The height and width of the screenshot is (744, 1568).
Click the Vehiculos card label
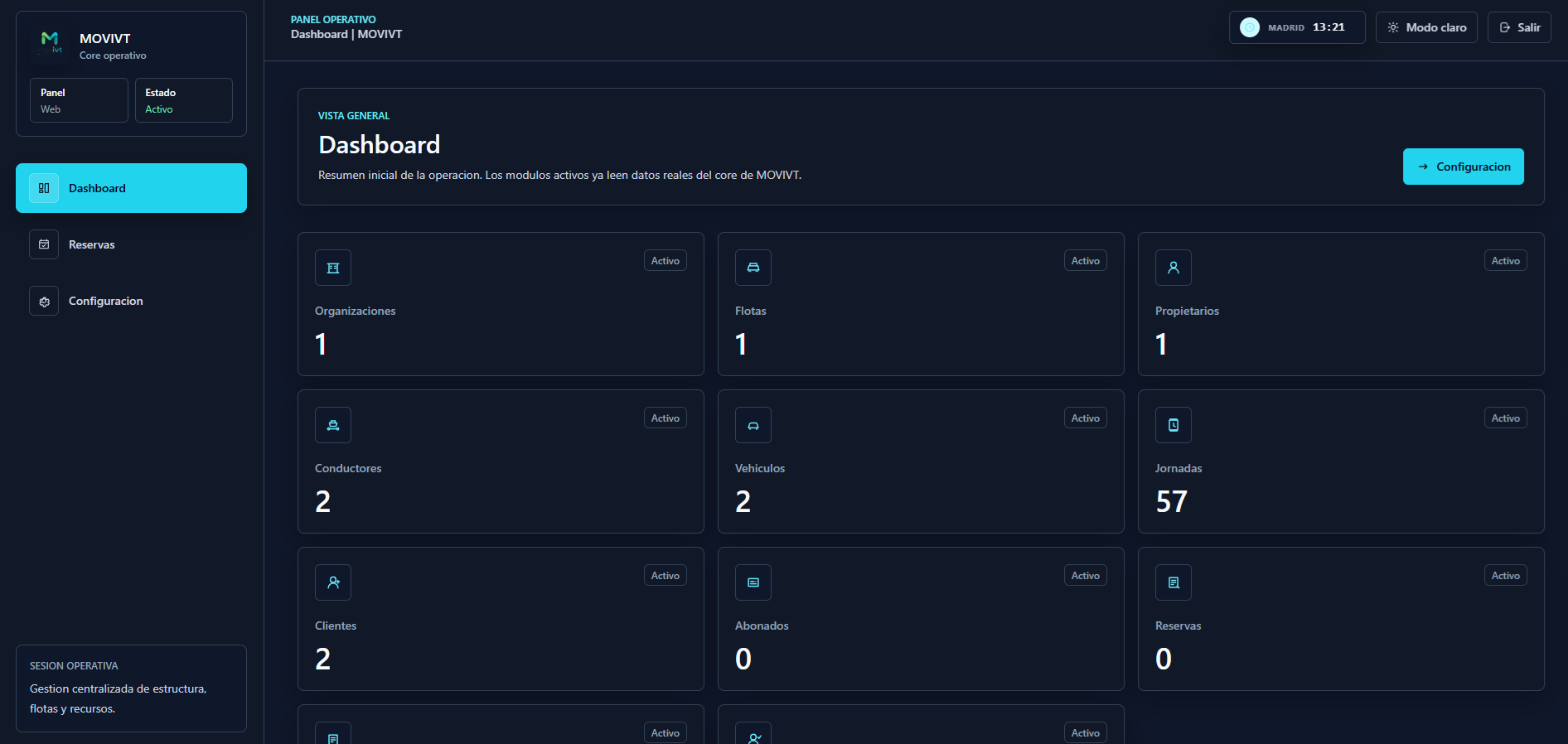[x=760, y=468]
